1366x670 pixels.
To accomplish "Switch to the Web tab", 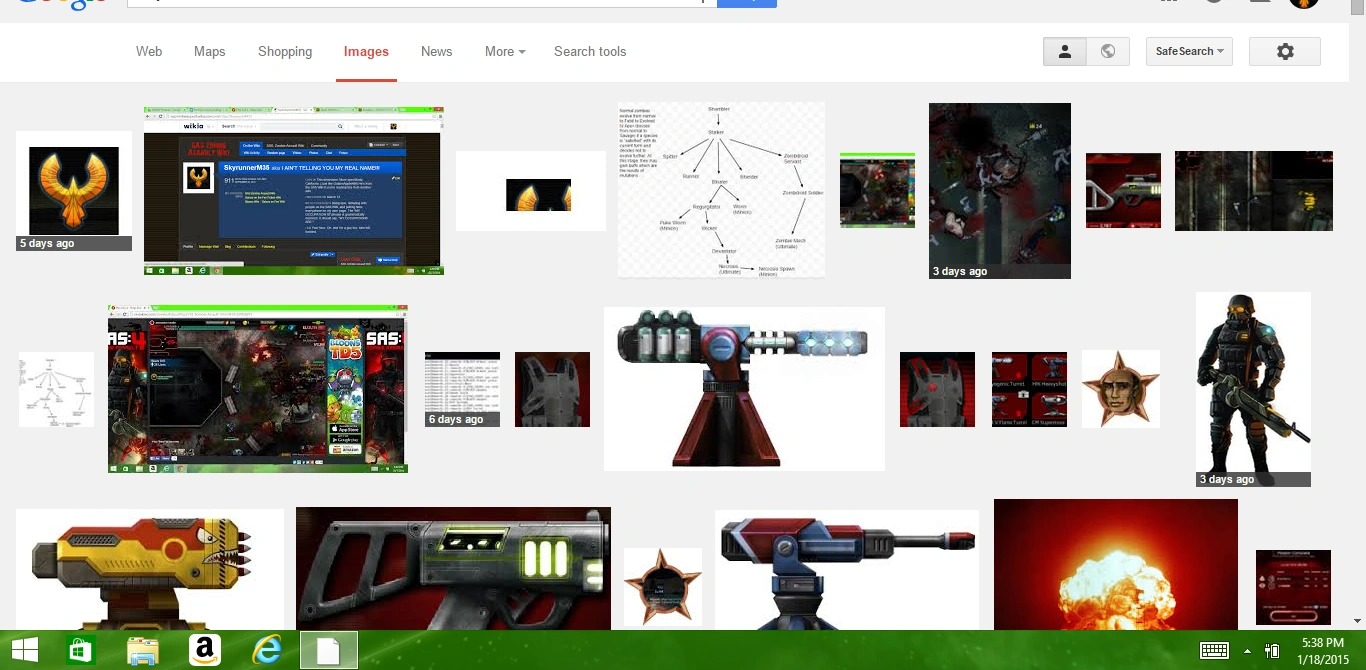I will tap(149, 52).
